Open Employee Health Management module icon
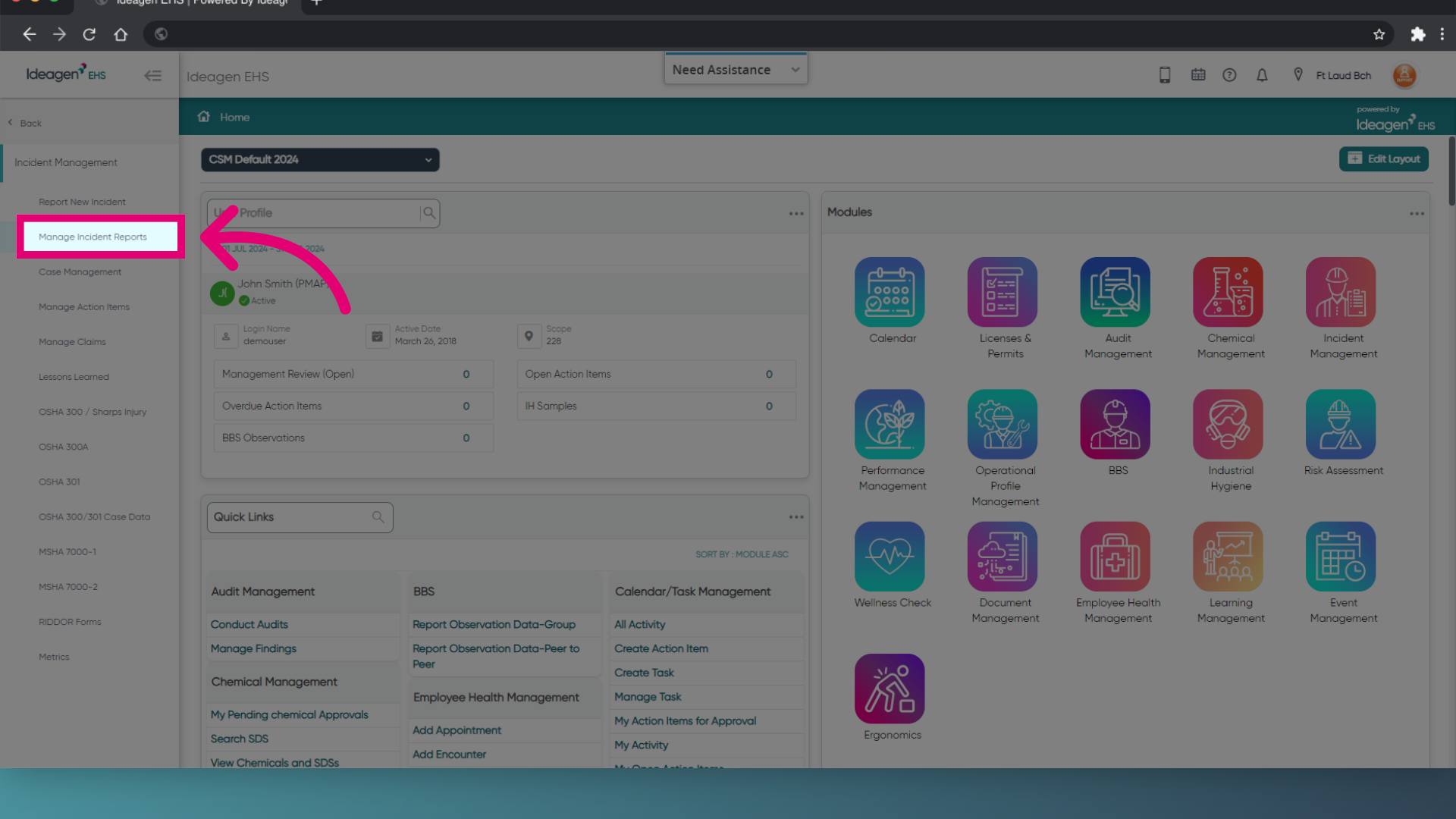Image resolution: width=1456 pixels, height=819 pixels. [1116, 557]
